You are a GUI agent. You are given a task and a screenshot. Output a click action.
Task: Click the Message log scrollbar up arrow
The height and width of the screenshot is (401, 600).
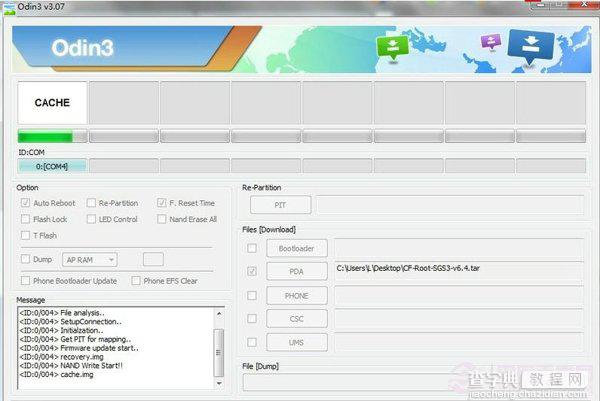pyautogui.click(x=219, y=313)
